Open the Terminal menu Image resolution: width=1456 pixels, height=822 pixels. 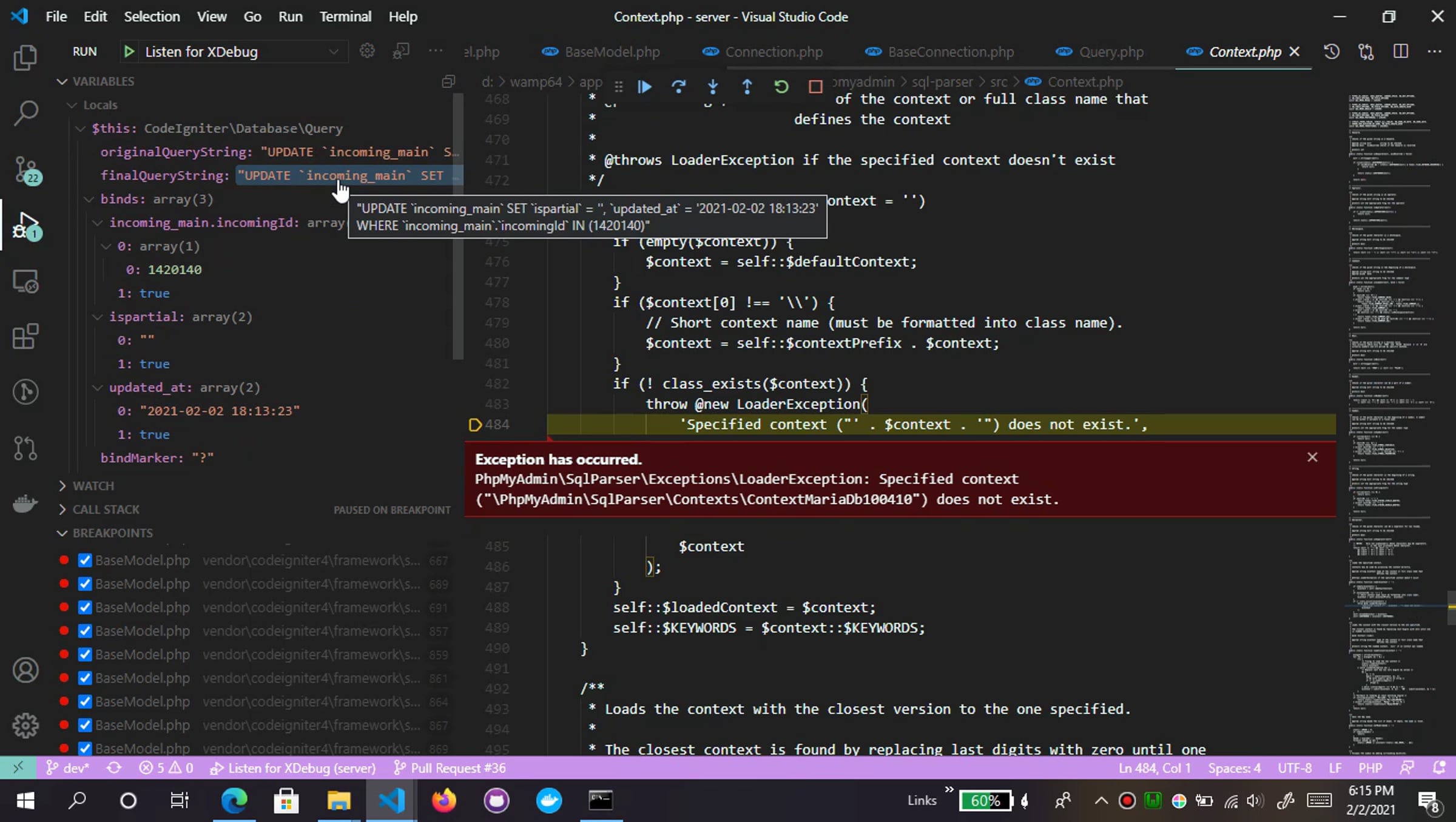pos(345,16)
